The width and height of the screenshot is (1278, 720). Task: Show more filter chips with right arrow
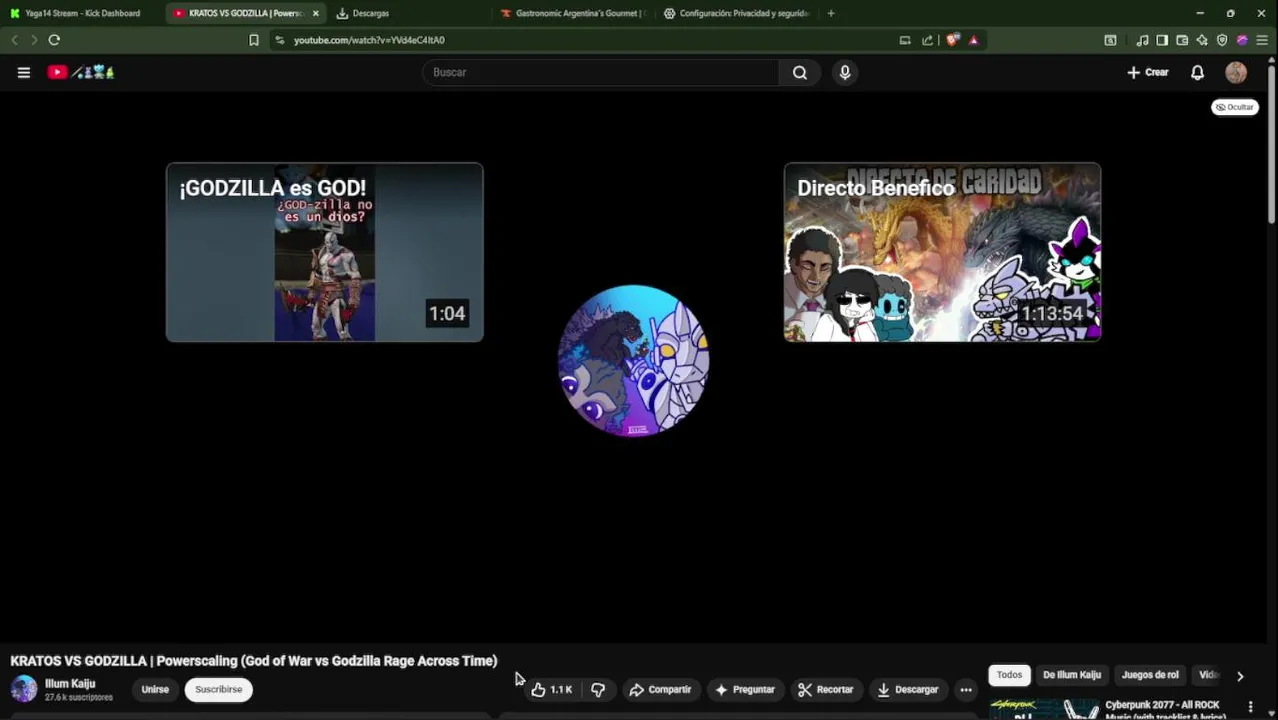pos(1240,676)
